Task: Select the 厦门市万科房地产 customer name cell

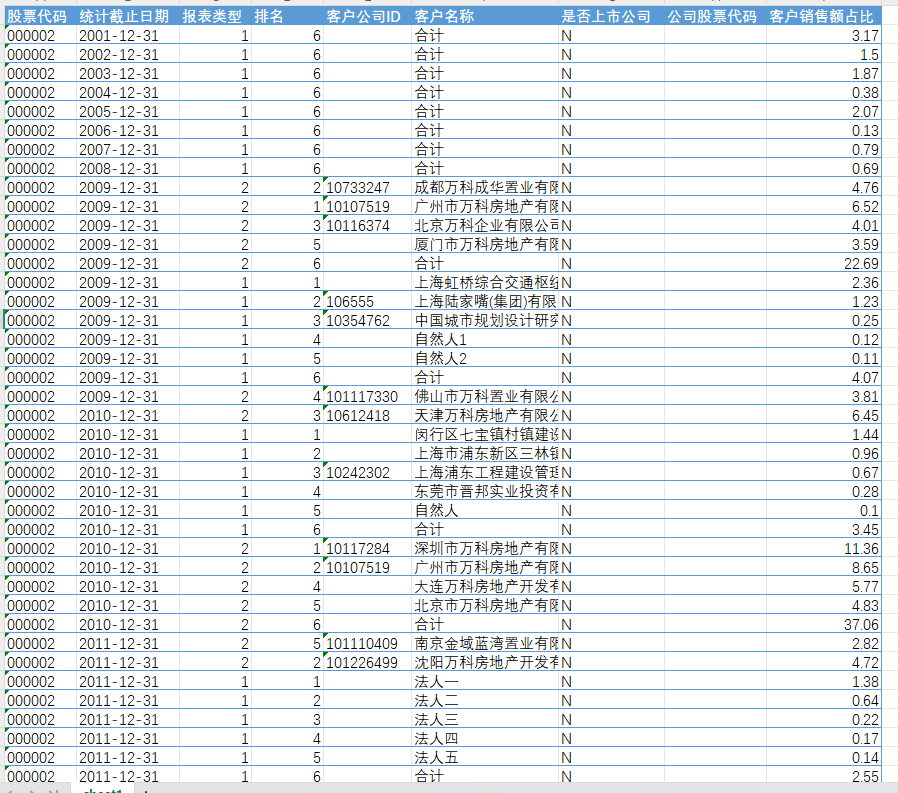Action: (485, 244)
